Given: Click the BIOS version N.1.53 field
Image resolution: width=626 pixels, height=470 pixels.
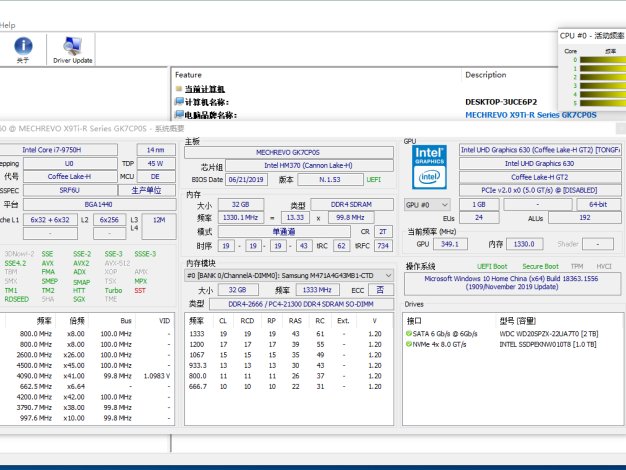Looking at the screenshot, I should pos(330,180).
